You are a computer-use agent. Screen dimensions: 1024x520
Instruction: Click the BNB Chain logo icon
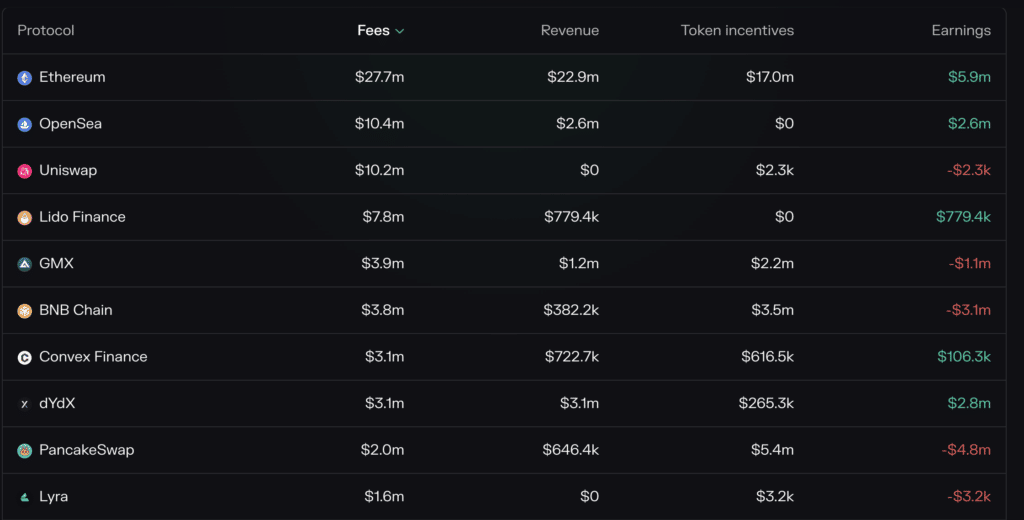25,311
